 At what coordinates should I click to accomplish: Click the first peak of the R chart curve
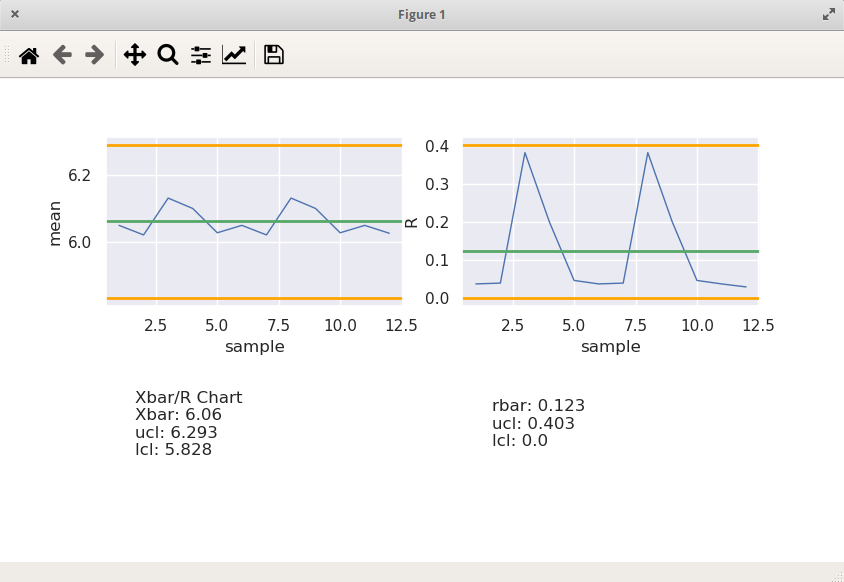point(525,153)
